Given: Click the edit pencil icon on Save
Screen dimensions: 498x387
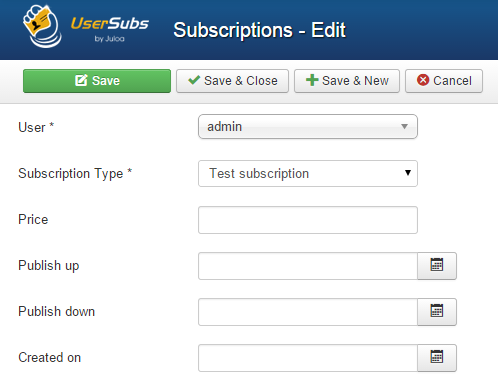Looking at the screenshot, I should click(x=81, y=80).
